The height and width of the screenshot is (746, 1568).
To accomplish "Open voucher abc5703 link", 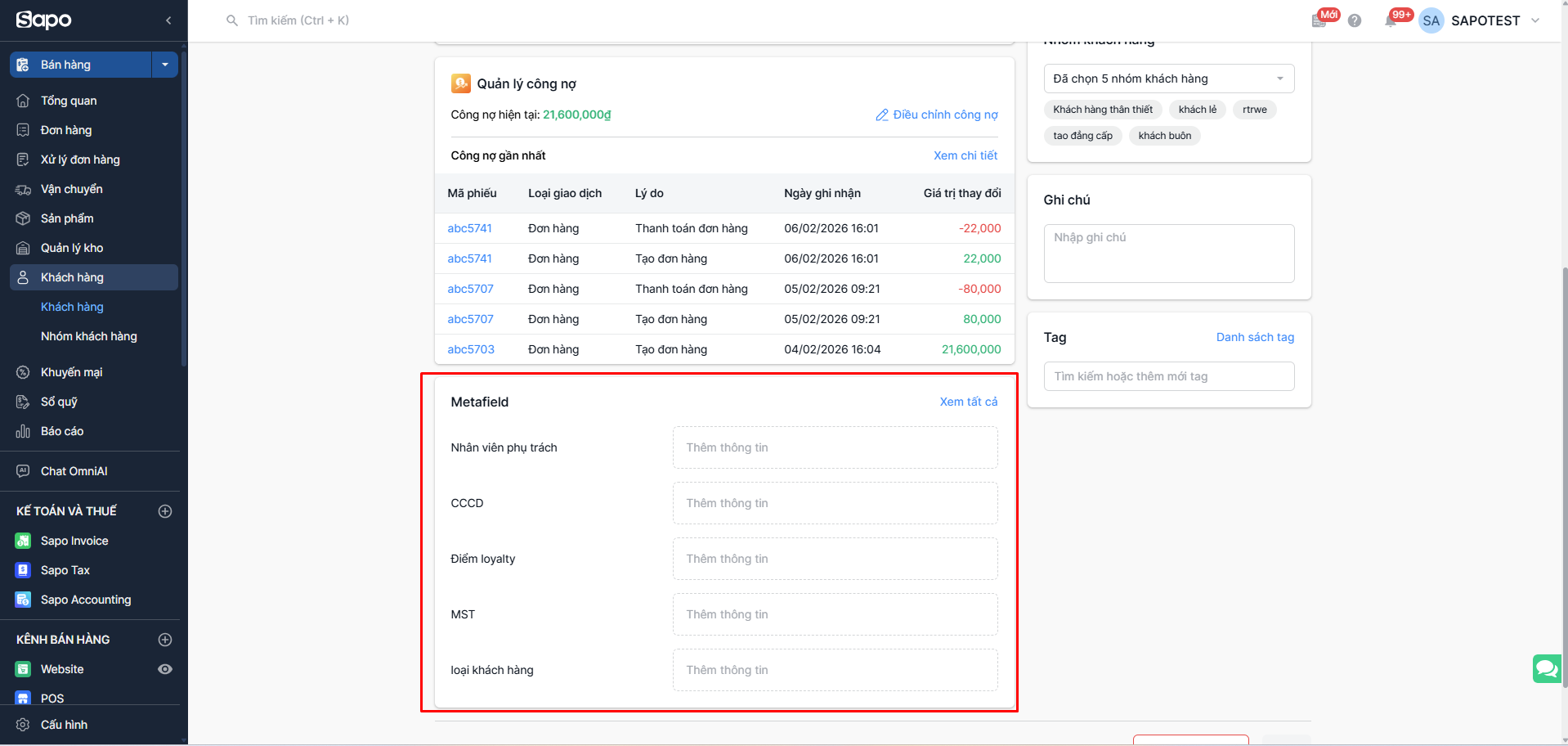I will point(471,349).
